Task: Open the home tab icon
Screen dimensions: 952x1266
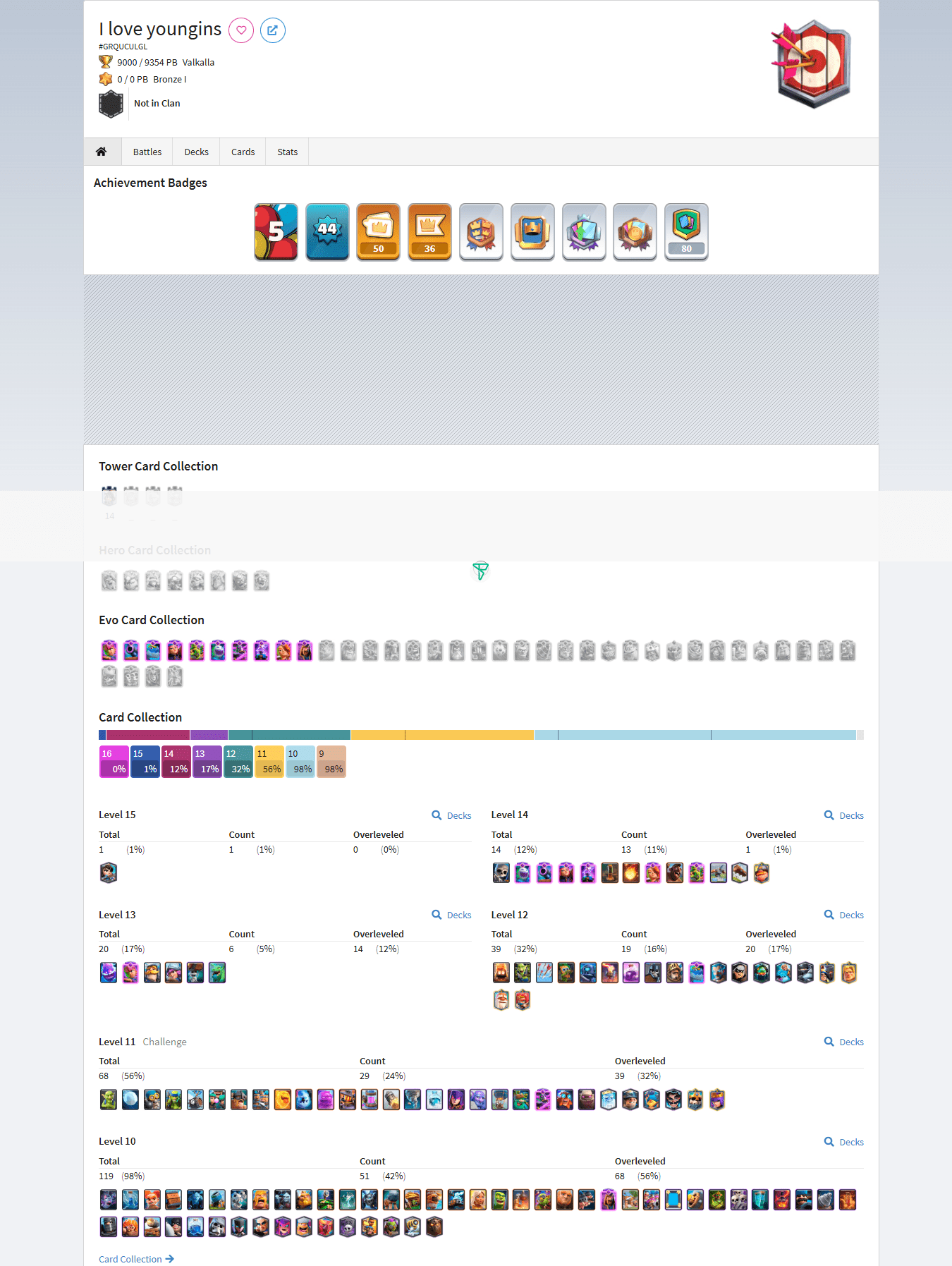Action: pos(102,152)
